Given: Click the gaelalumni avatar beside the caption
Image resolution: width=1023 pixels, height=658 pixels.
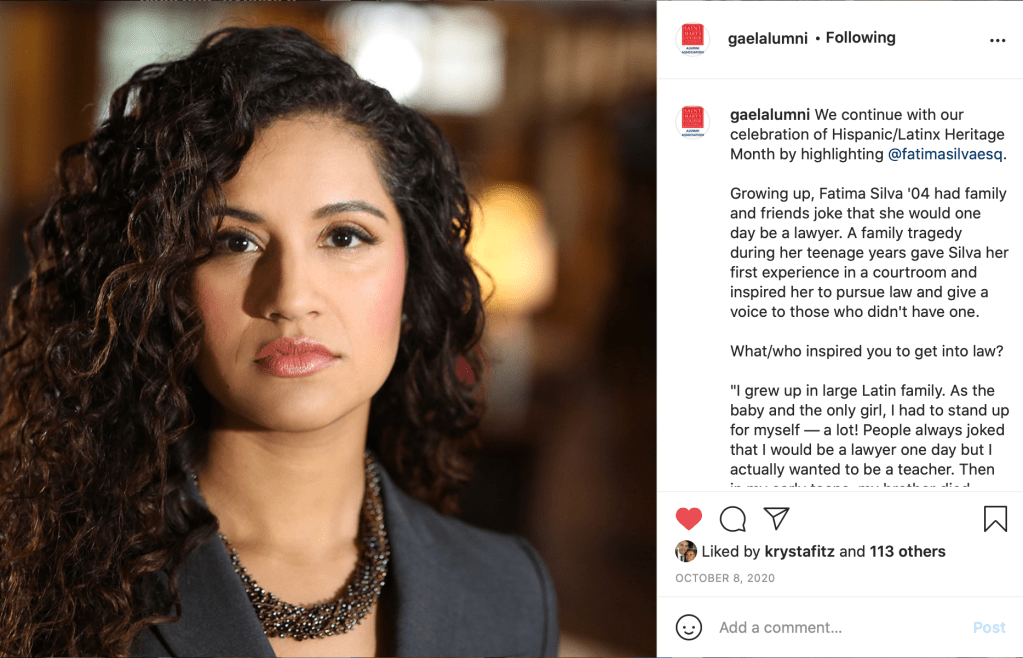Looking at the screenshot, I should coord(692,121).
